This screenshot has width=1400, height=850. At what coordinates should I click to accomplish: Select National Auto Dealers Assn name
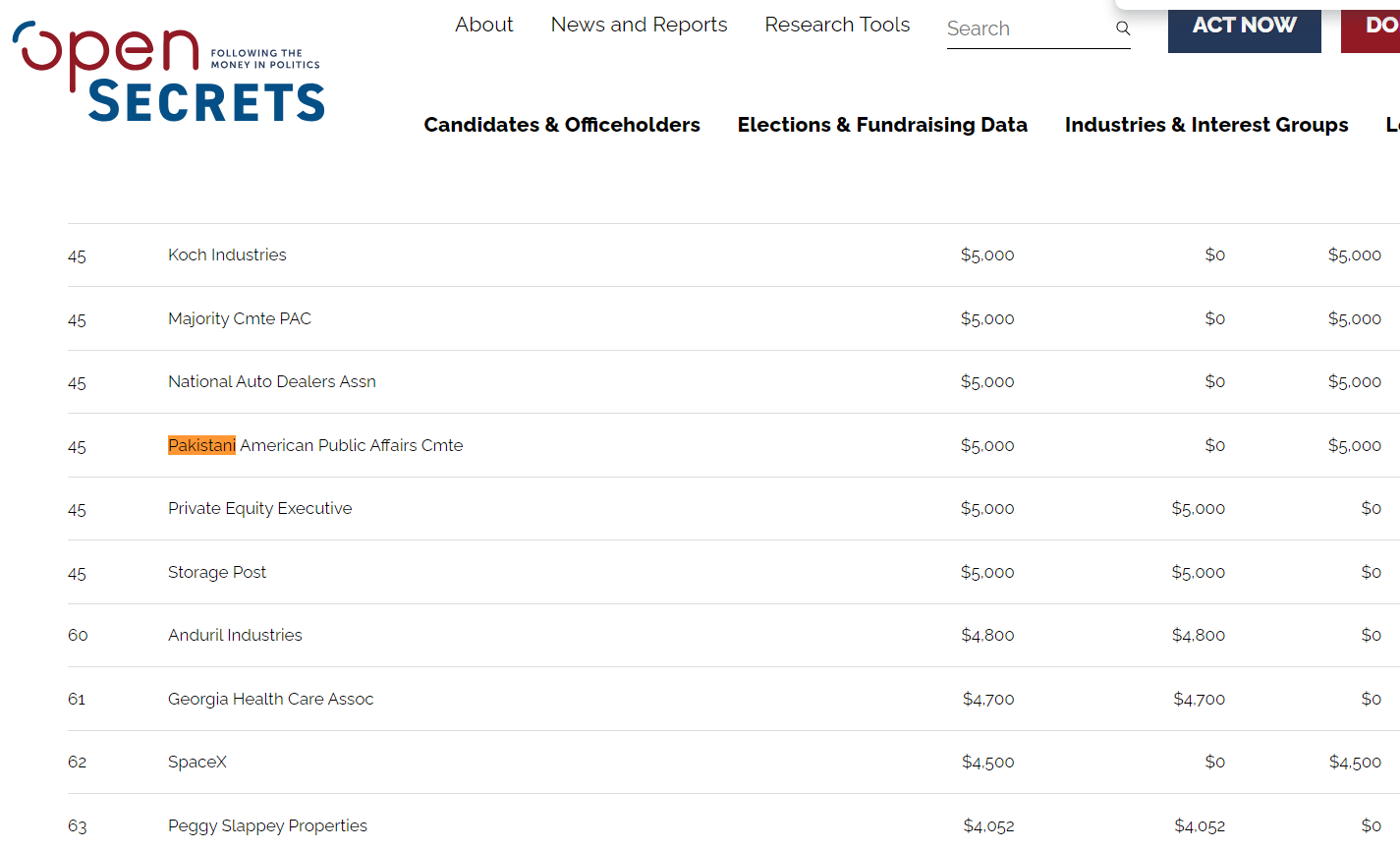(272, 381)
